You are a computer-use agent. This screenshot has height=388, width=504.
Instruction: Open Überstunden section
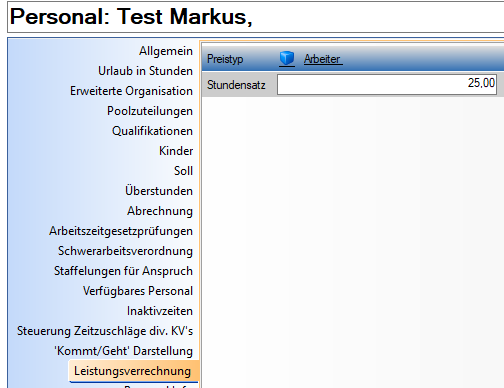click(x=159, y=191)
